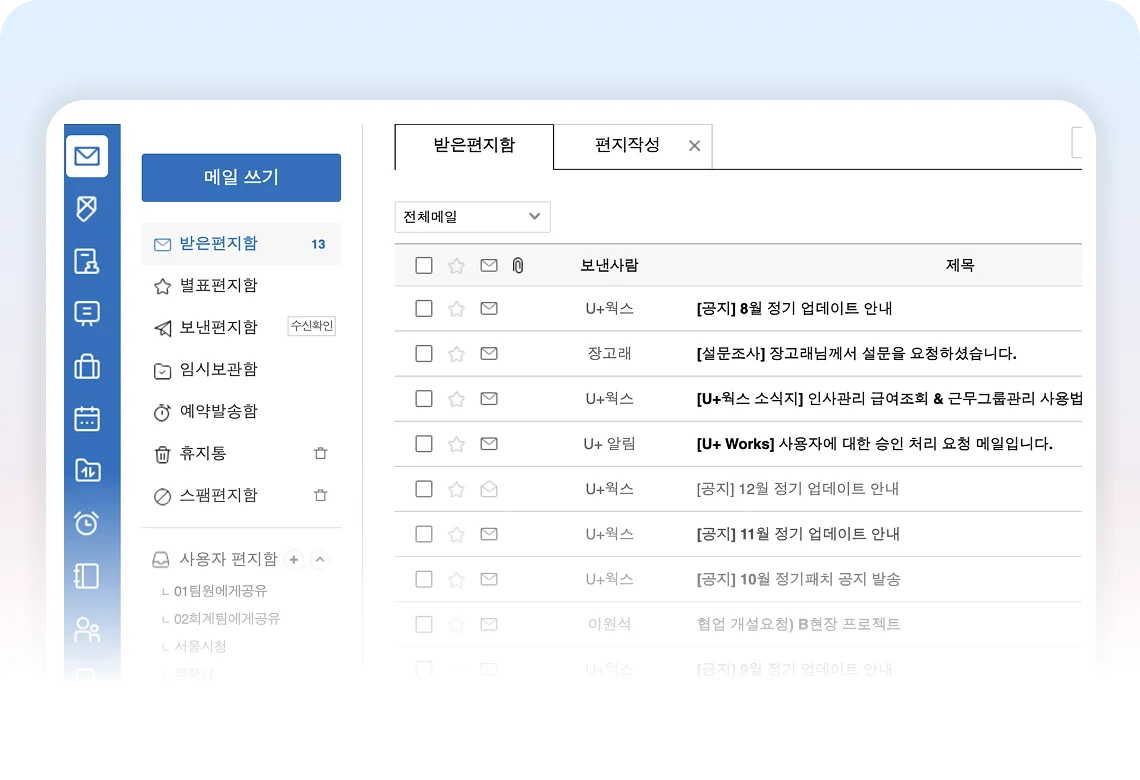The image size is (1140, 780).
Task: Open the calendar icon in left sidebar
Action: [x=87, y=418]
